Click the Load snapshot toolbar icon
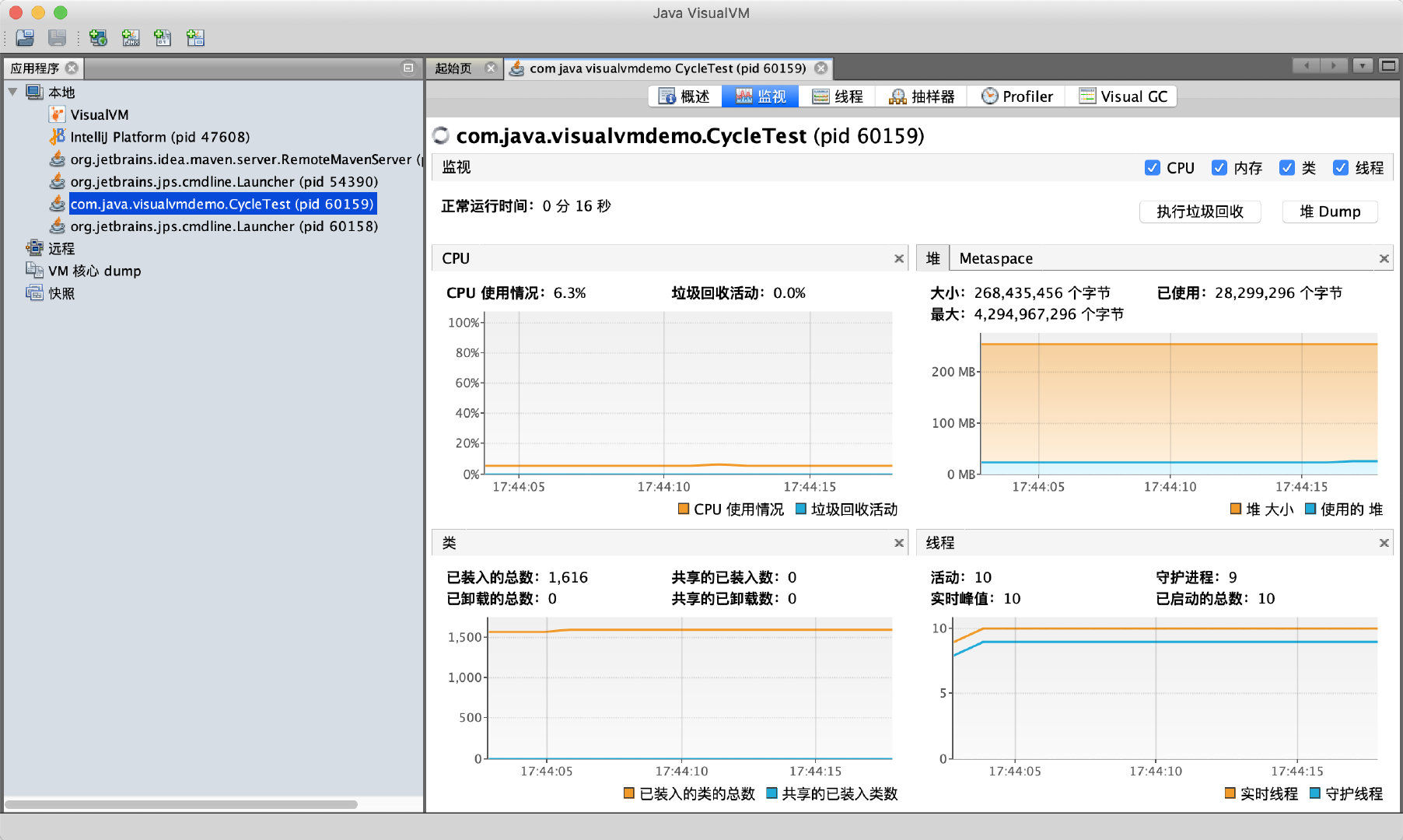Image resolution: width=1403 pixels, height=840 pixels. click(25, 37)
